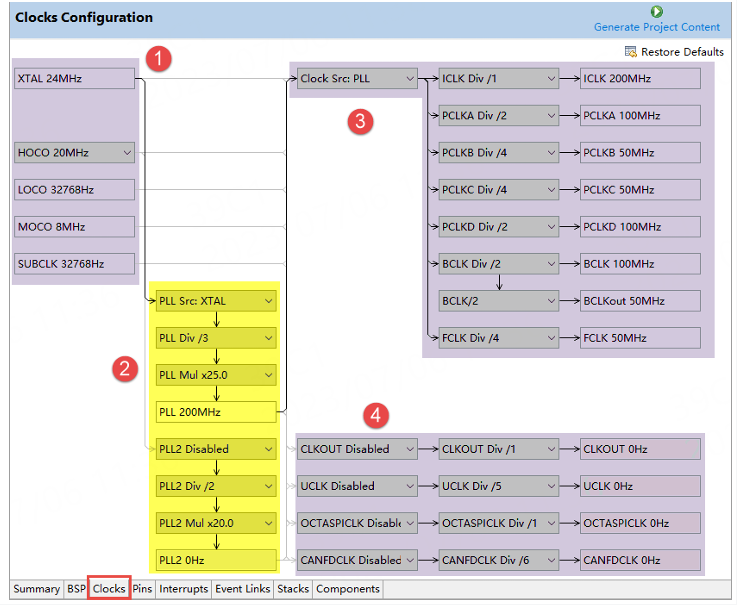
Task: Select the Clocks tab
Action: 109,589
